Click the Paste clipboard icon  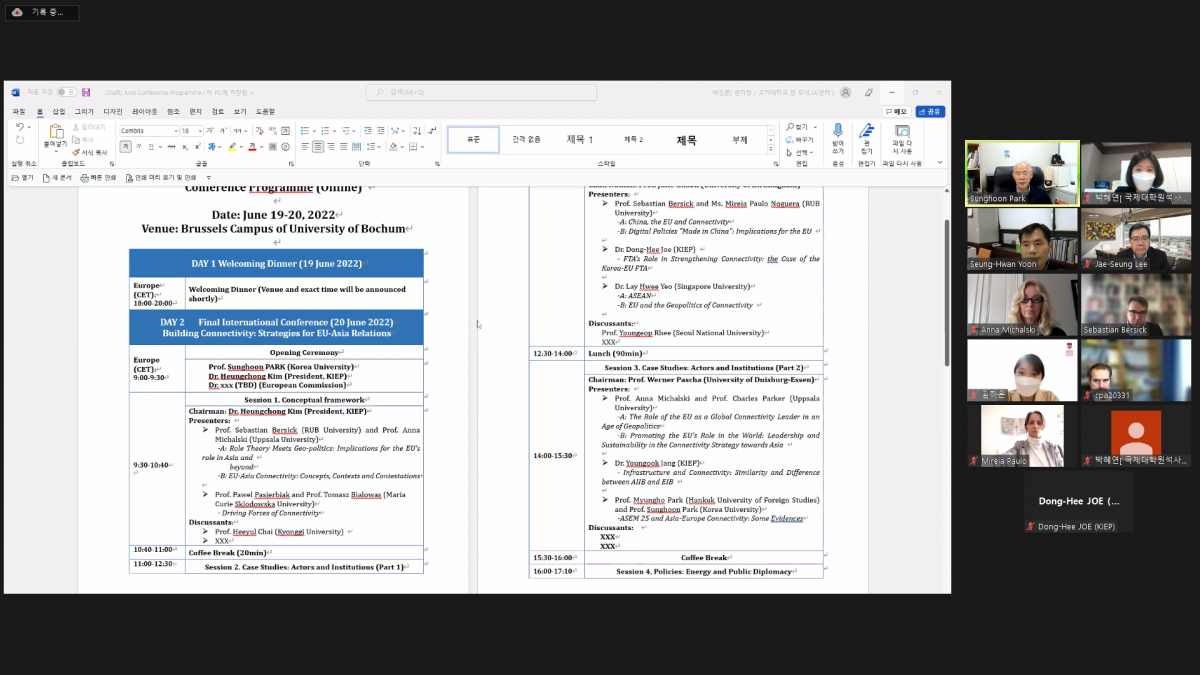pos(55,131)
